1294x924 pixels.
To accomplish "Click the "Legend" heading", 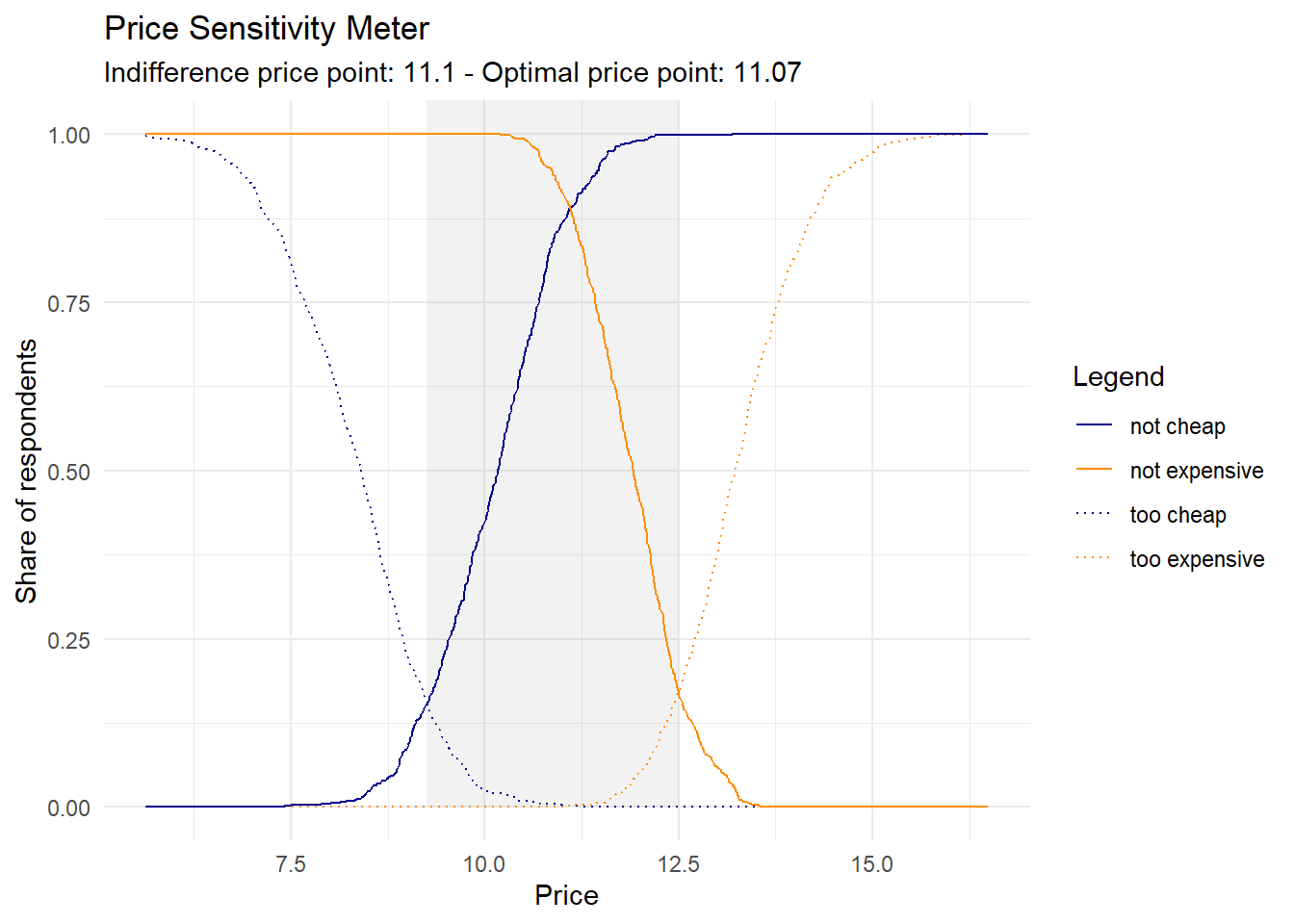I will [1119, 376].
